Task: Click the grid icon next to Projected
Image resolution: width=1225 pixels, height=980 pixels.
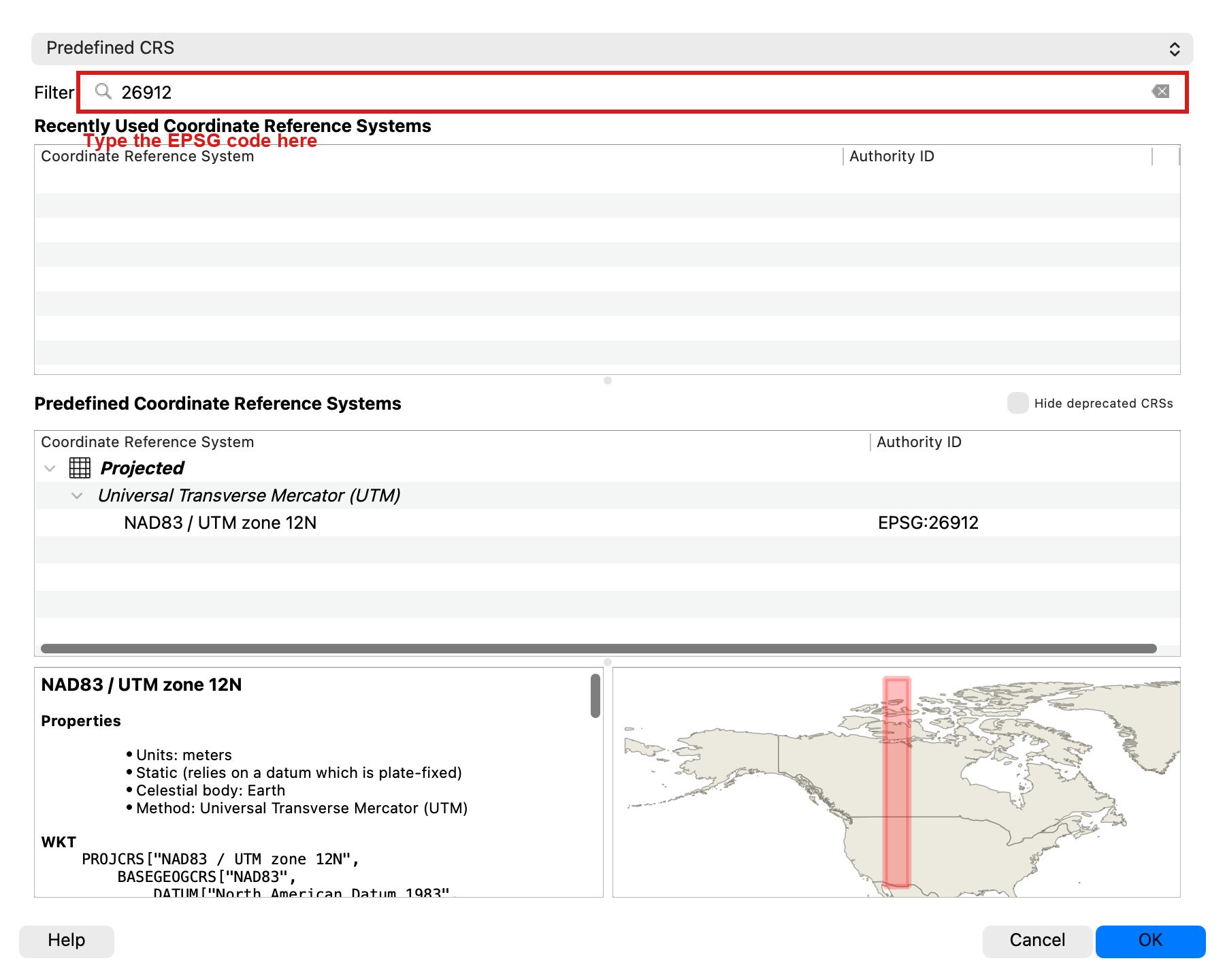Action: [80, 468]
